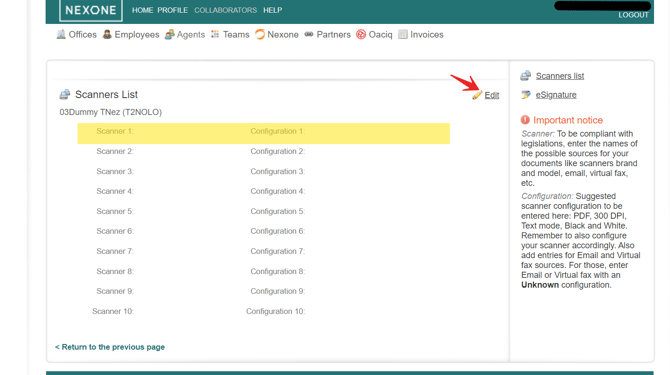
Task: Open the Invoices tab
Action: coord(427,35)
